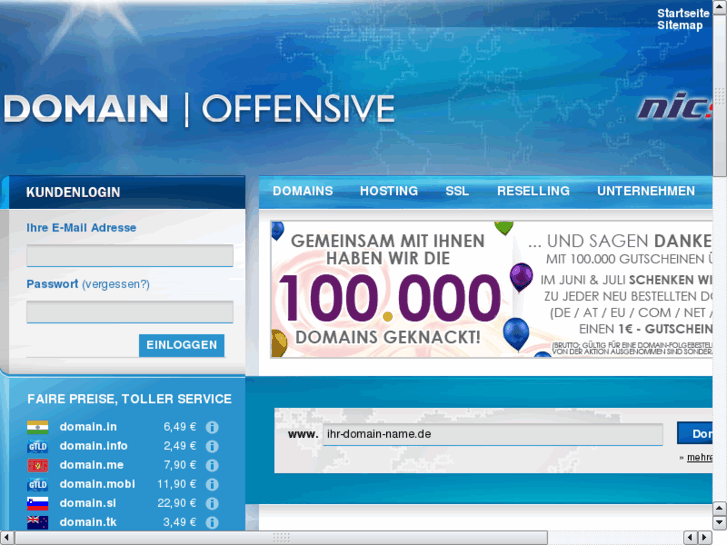The image size is (727, 545).
Task: Open the Sitemap link
Action: click(x=680, y=25)
